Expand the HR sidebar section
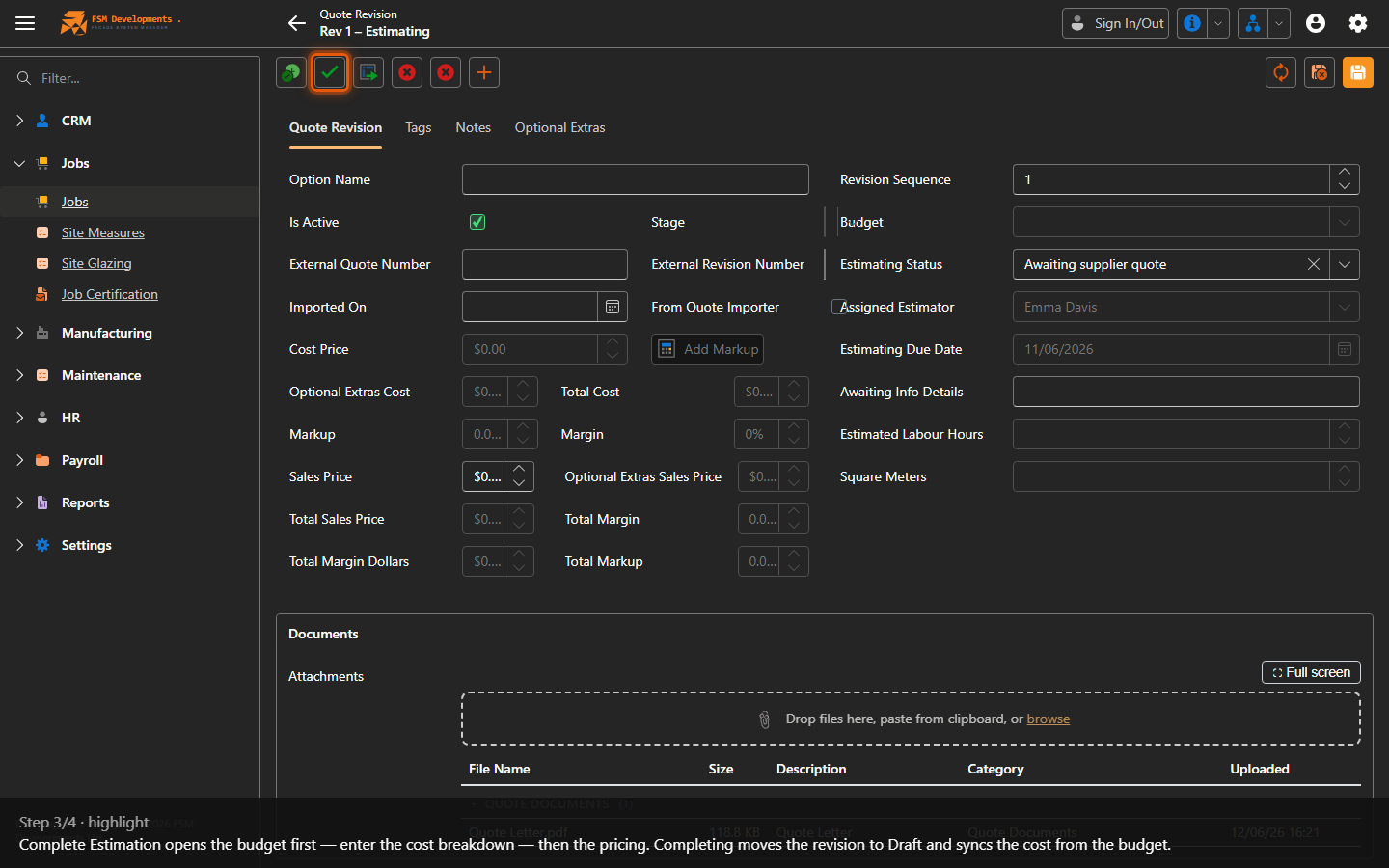This screenshot has height=868, width=1389. [19, 418]
